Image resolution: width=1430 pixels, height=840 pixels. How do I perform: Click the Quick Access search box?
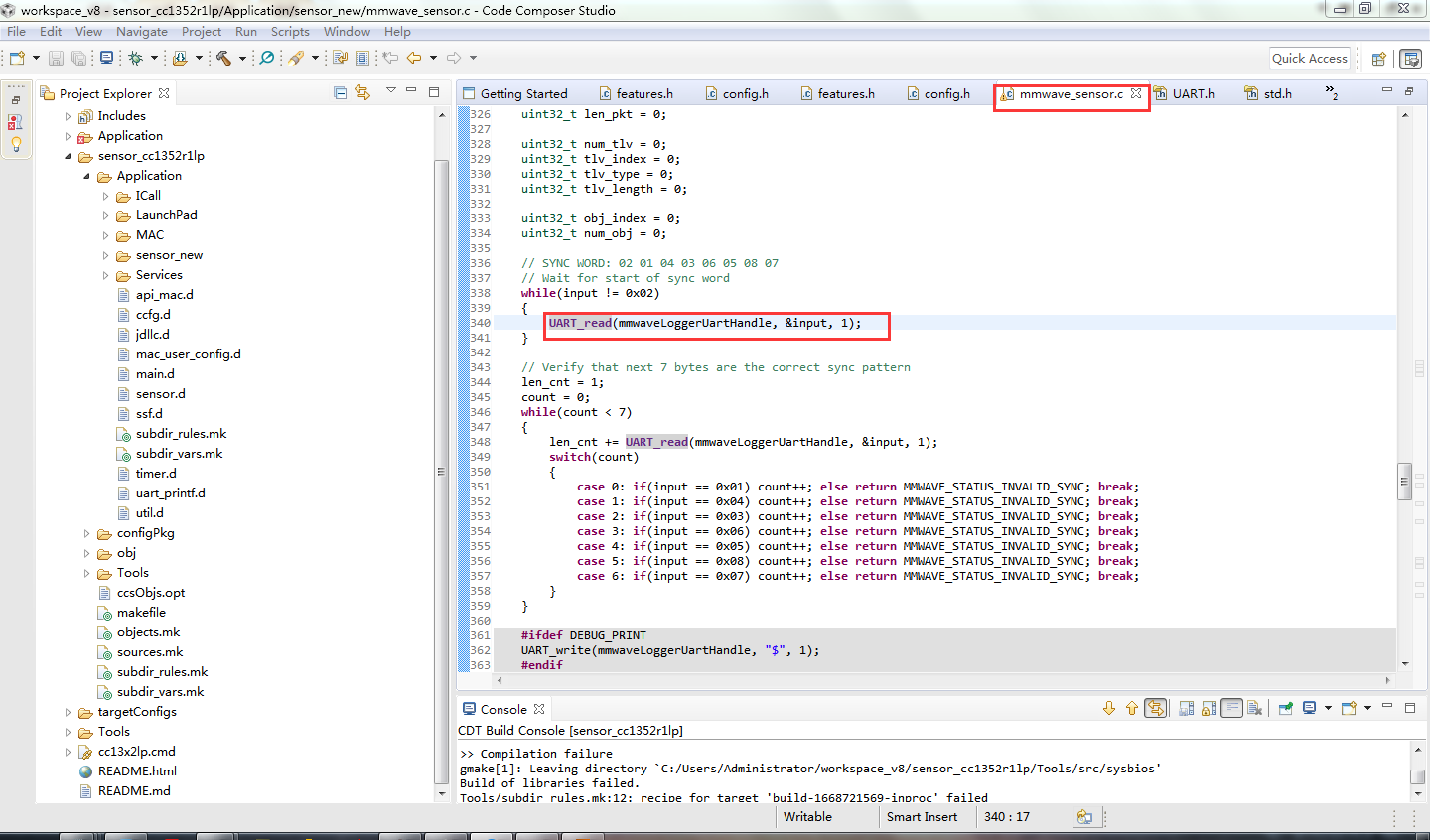coord(1309,59)
